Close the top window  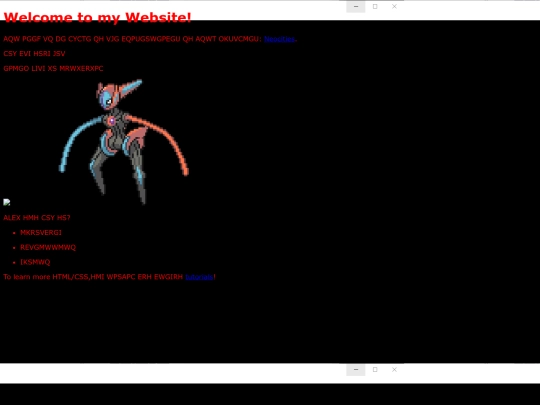coord(394,7)
